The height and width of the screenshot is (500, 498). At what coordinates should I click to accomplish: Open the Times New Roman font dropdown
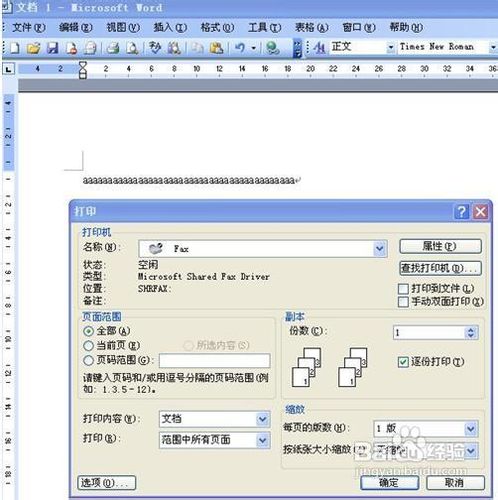pos(493,48)
